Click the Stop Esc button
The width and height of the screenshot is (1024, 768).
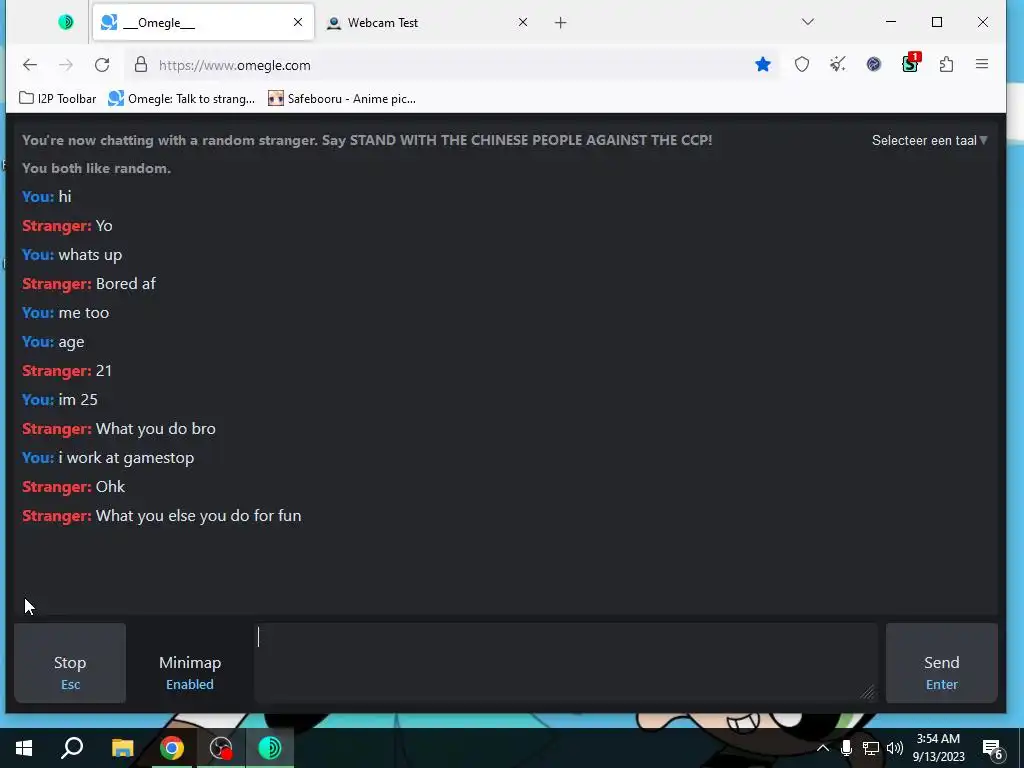point(70,663)
